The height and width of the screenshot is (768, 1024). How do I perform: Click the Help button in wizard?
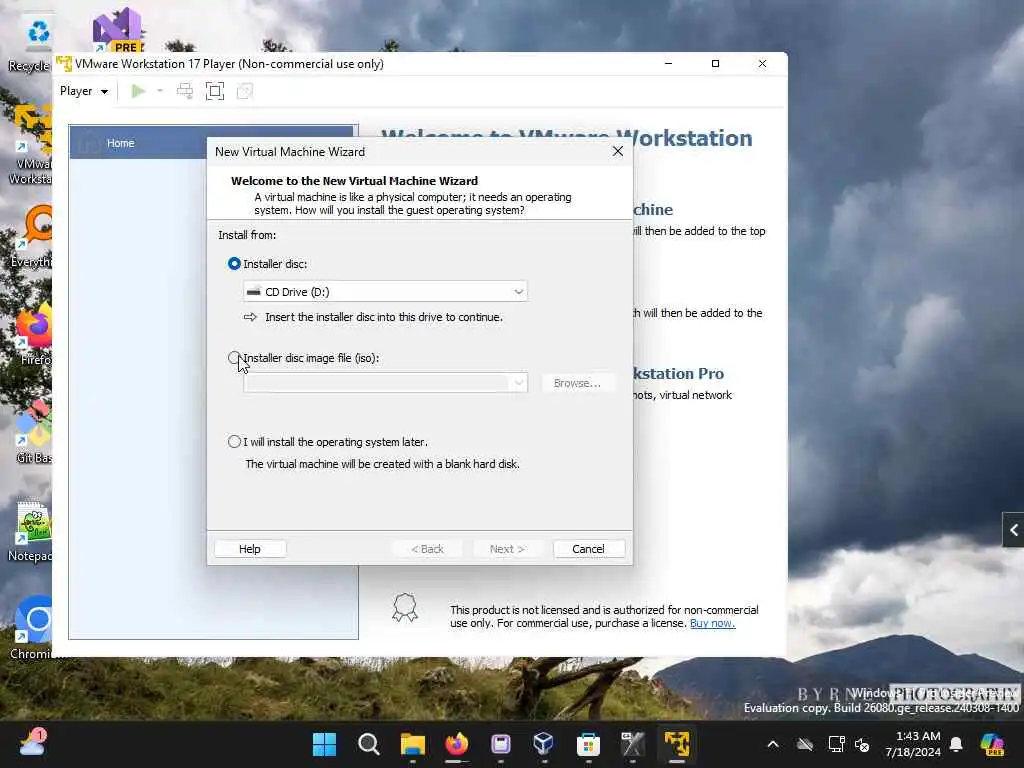tap(249, 549)
